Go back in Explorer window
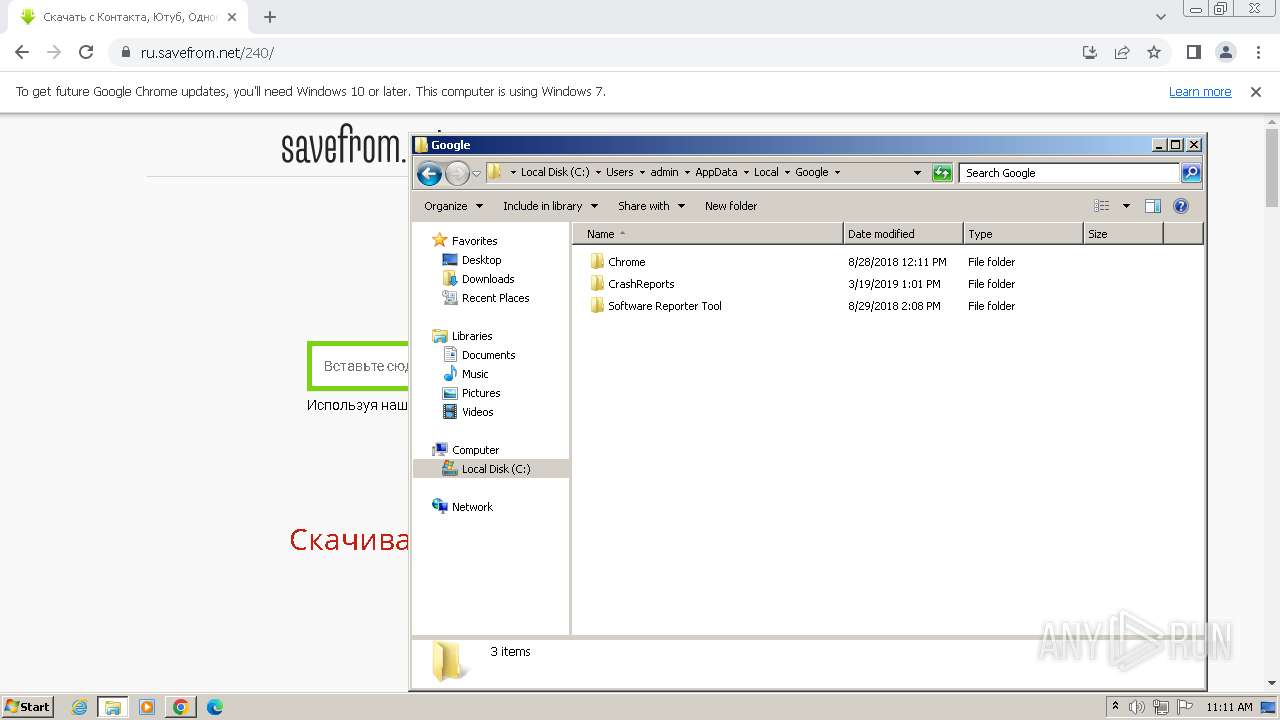 click(x=429, y=173)
